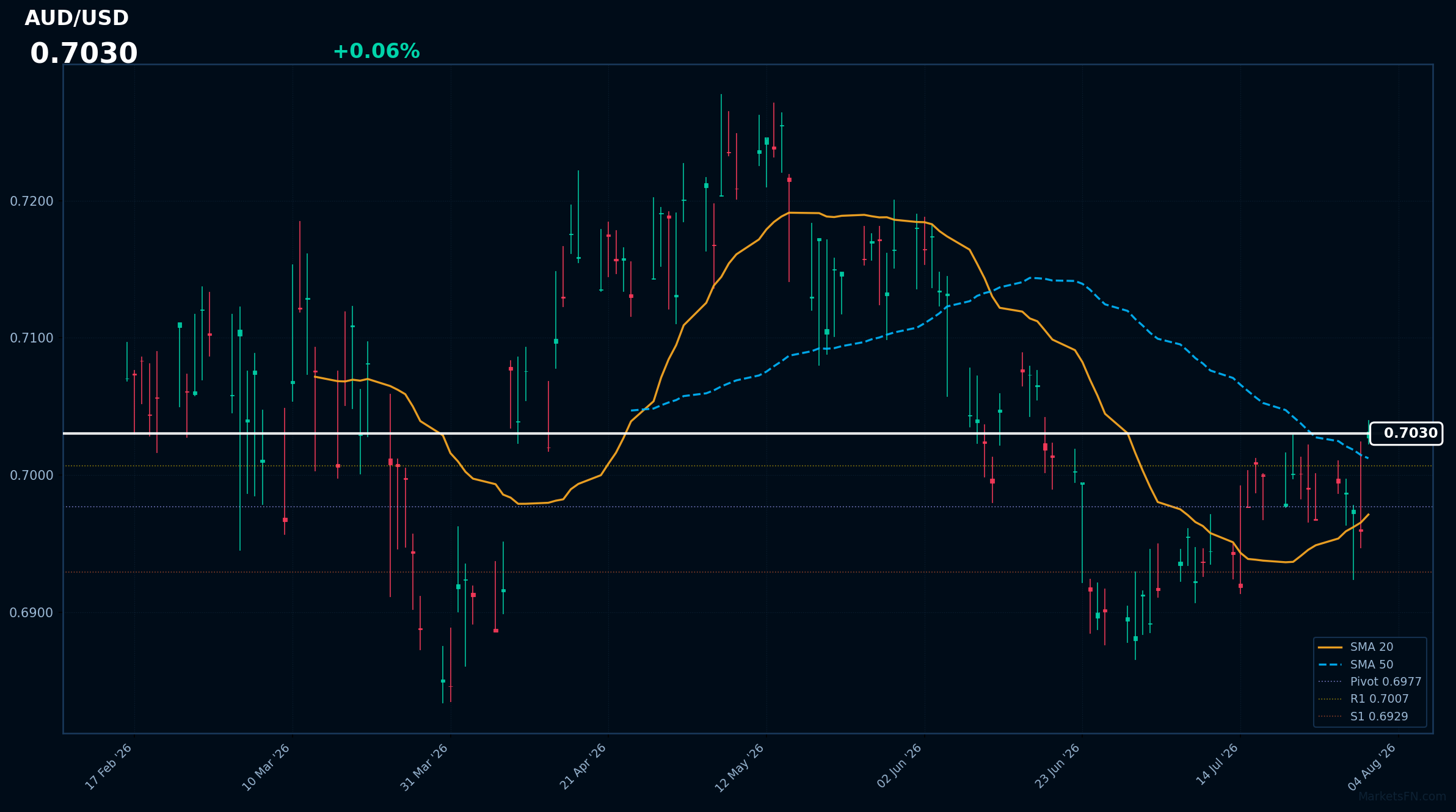Click the 31 Mar '26 date label
Image resolution: width=1456 pixels, height=812 pixels.
[x=424, y=767]
